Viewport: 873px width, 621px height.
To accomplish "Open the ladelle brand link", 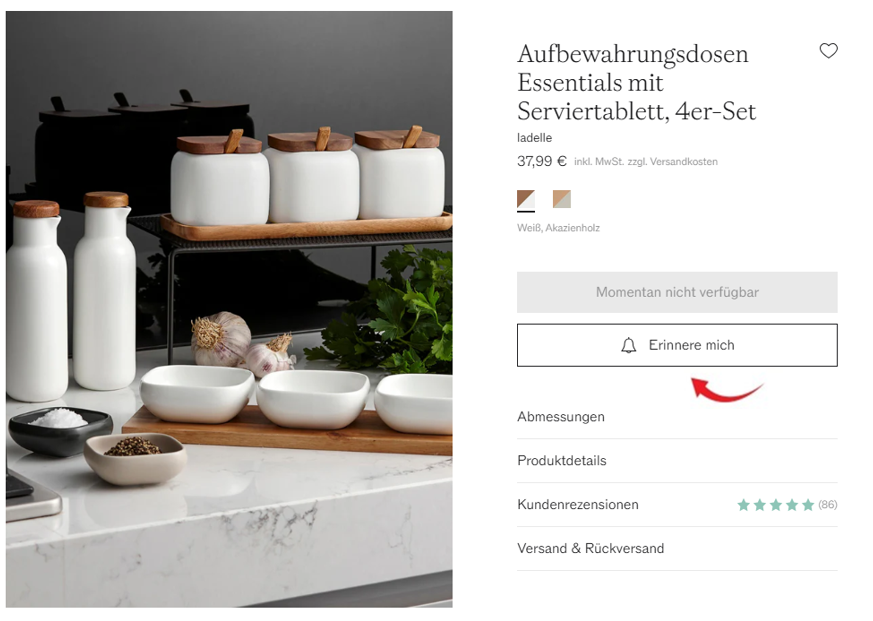I will point(534,138).
